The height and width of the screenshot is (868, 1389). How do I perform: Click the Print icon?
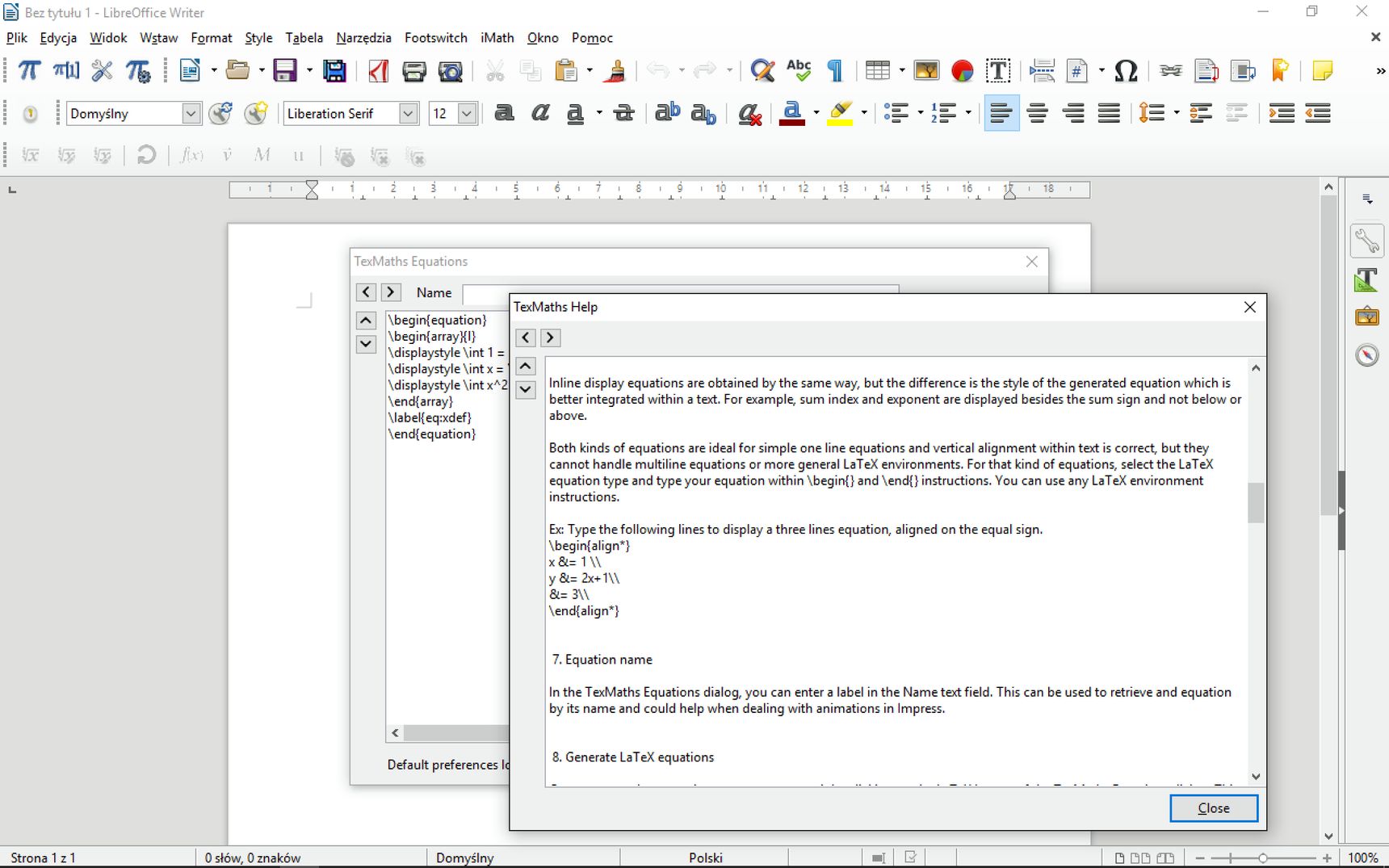[414, 71]
